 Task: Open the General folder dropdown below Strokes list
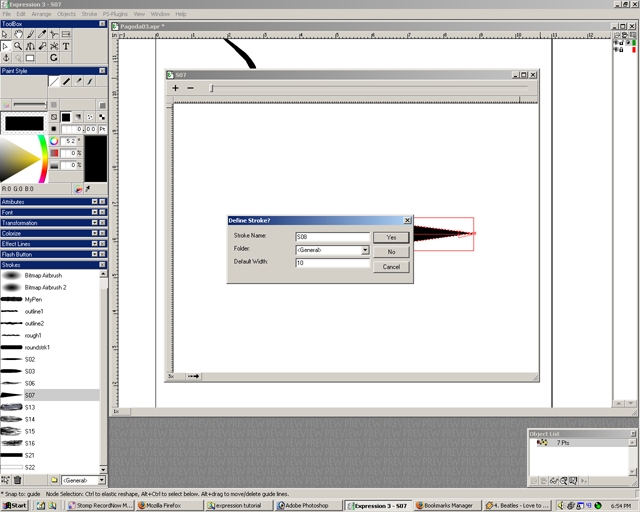pyautogui.click(x=102, y=480)
